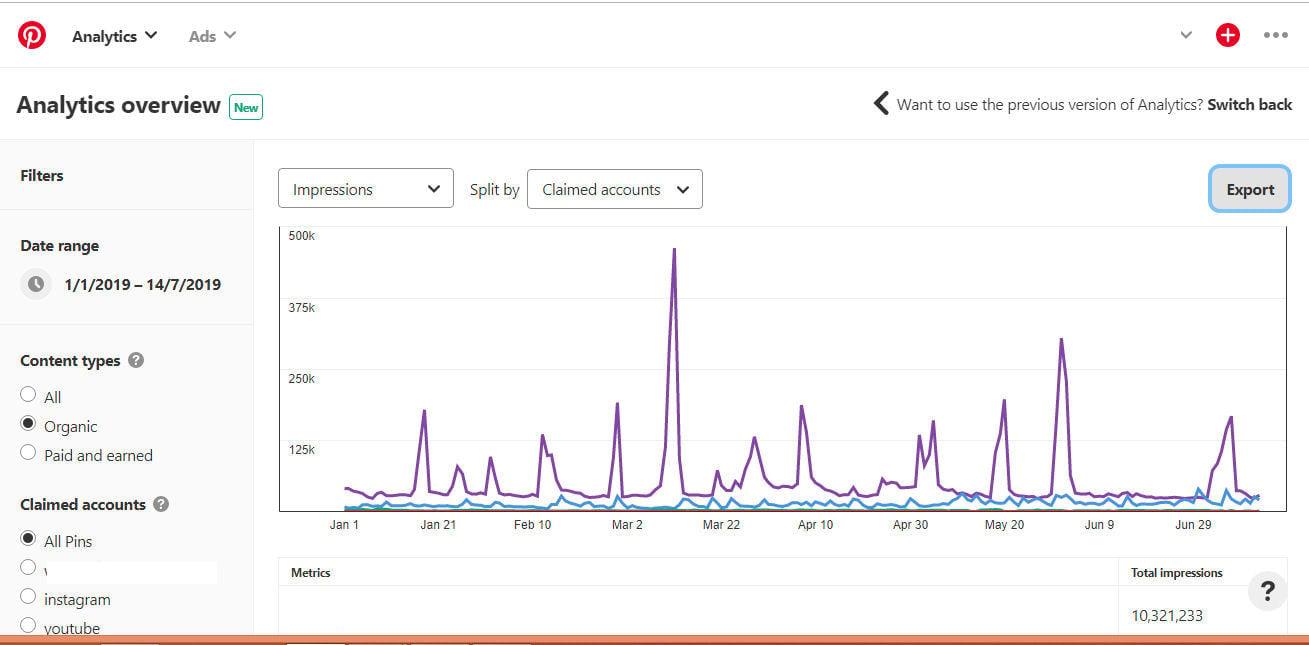This screenshot has height=645, width=1309.
Task: Click the back chevron before previous version text
Action: 881,104
